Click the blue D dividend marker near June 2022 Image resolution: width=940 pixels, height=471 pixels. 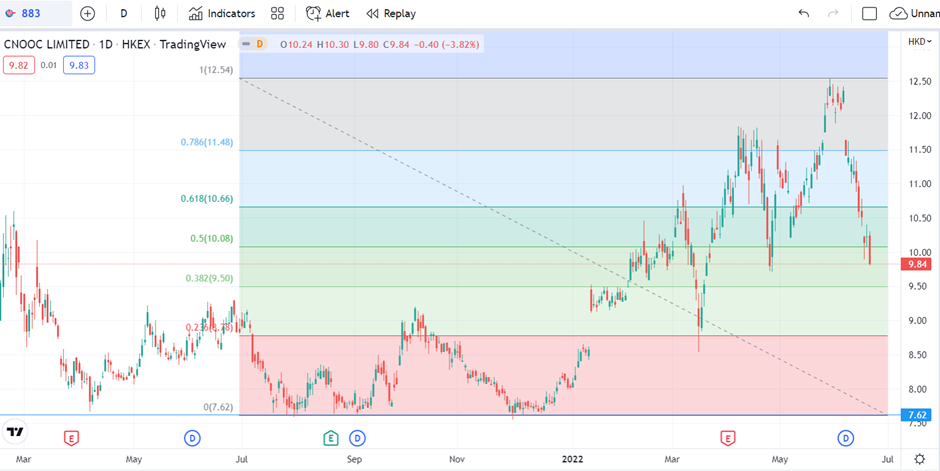[x=846, y=439]
